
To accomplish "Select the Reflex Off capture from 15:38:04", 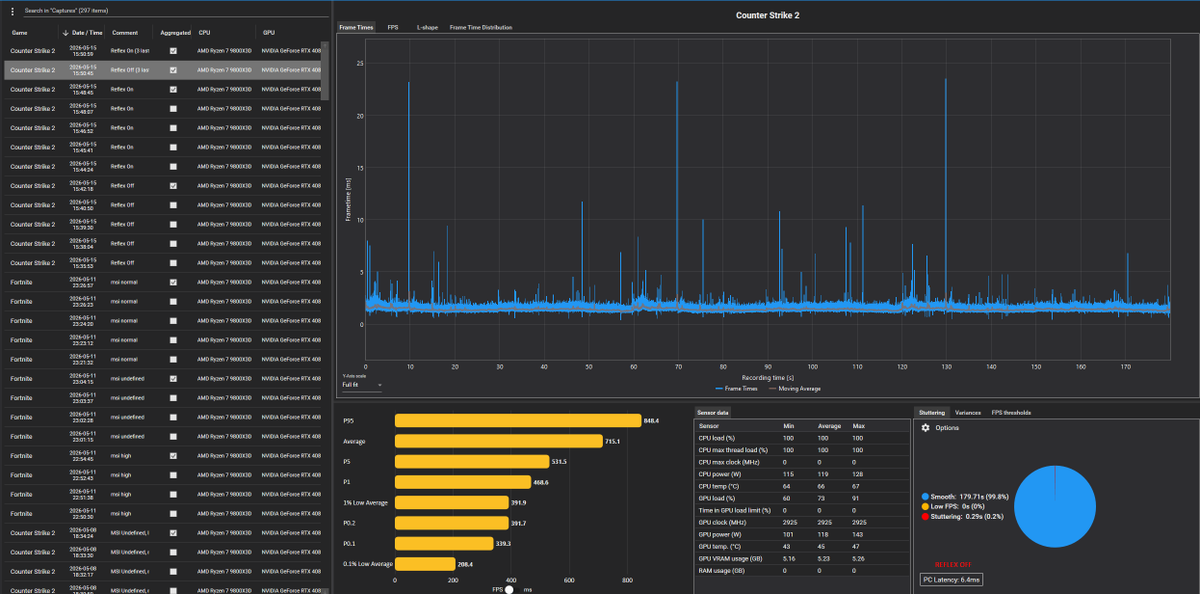I will (164, 244).
